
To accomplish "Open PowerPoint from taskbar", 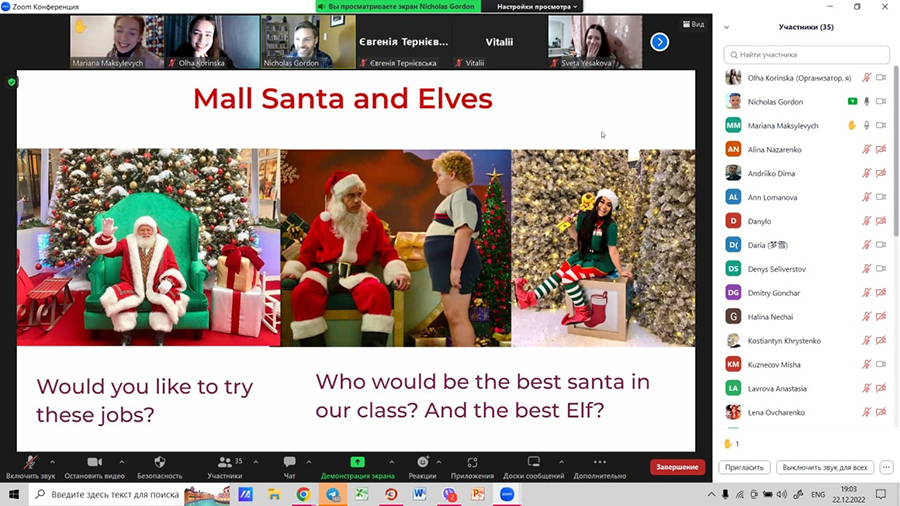I will pos(478,494).
